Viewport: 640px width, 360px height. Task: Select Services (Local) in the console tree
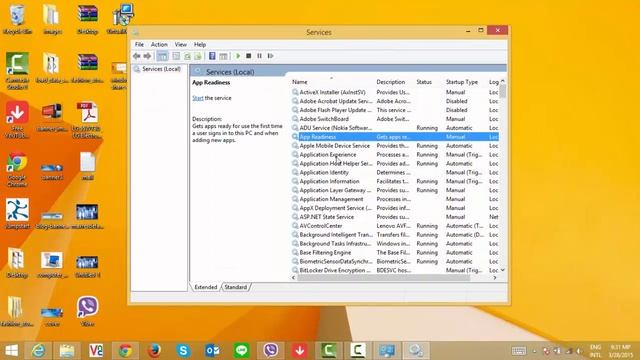161,69
